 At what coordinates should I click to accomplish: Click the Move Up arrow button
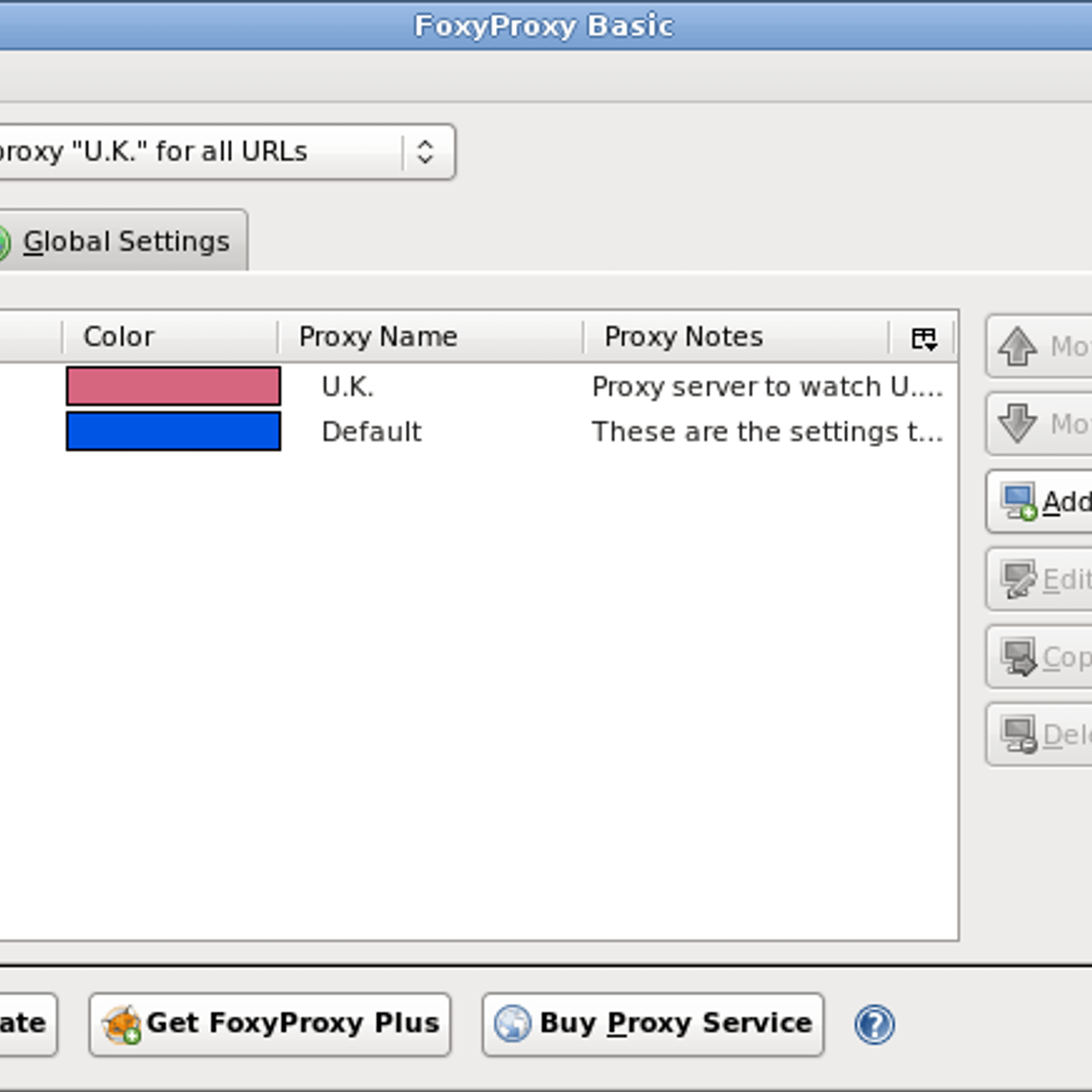coord(1039,347)
